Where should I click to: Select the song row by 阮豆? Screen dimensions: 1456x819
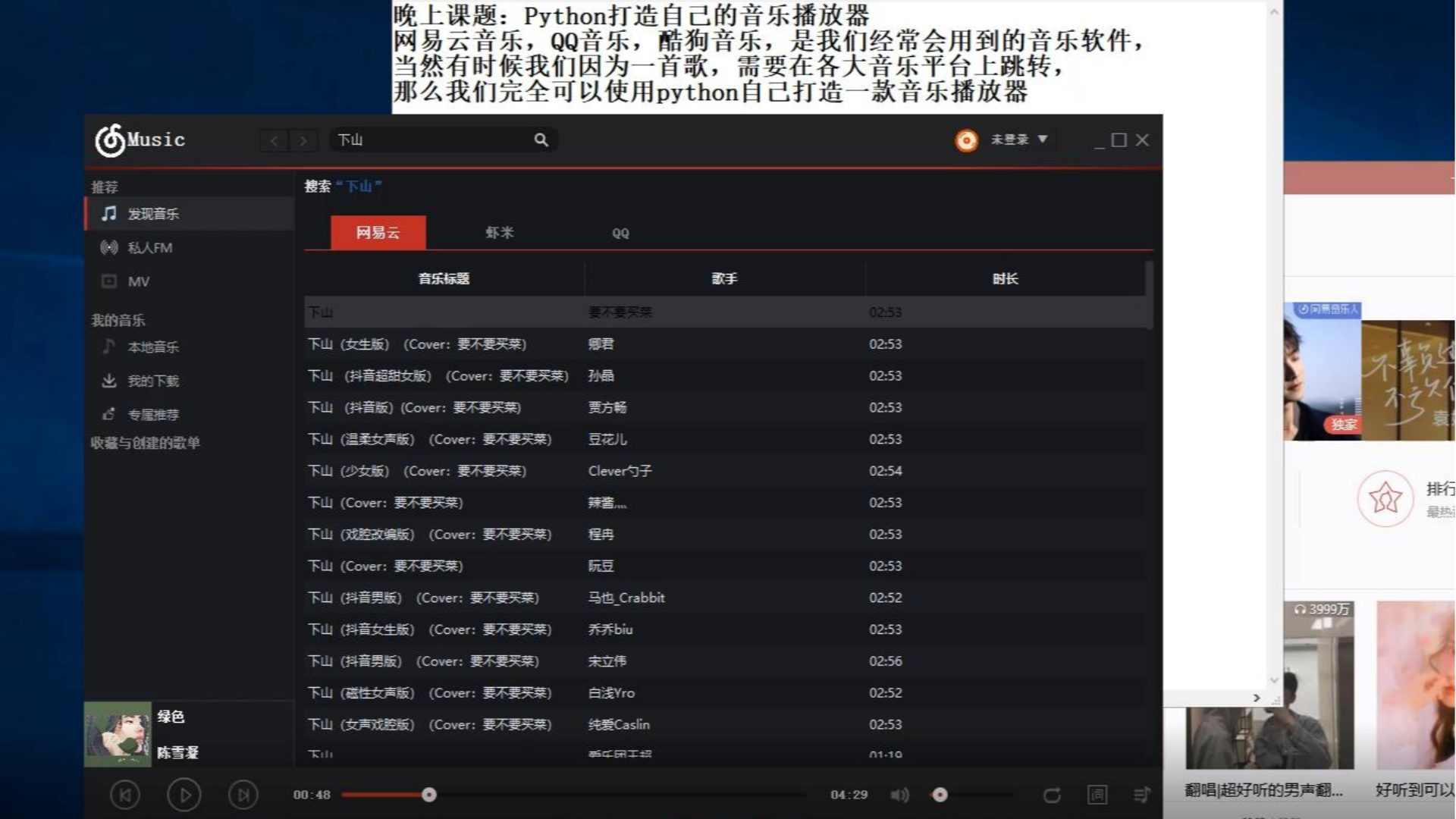click(725, 566)
